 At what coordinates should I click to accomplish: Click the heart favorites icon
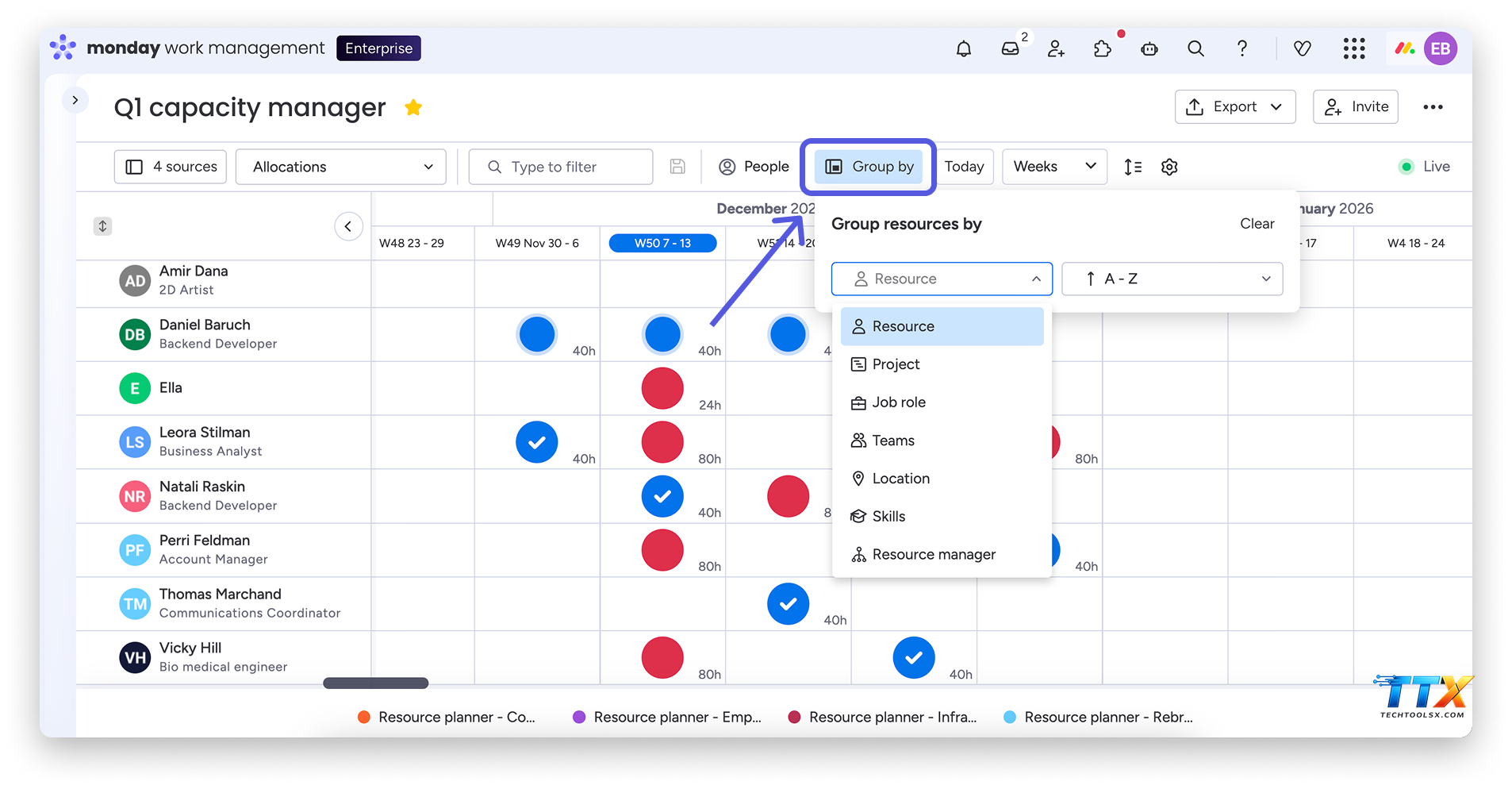[x=1302, y=49]
